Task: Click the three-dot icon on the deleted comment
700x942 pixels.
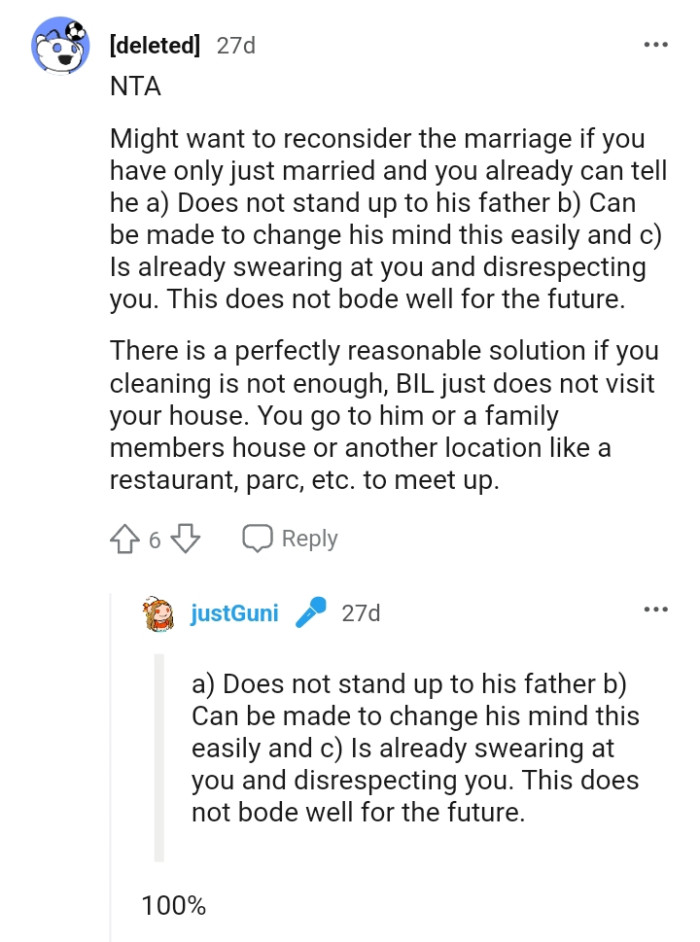Action: [657, 44]
